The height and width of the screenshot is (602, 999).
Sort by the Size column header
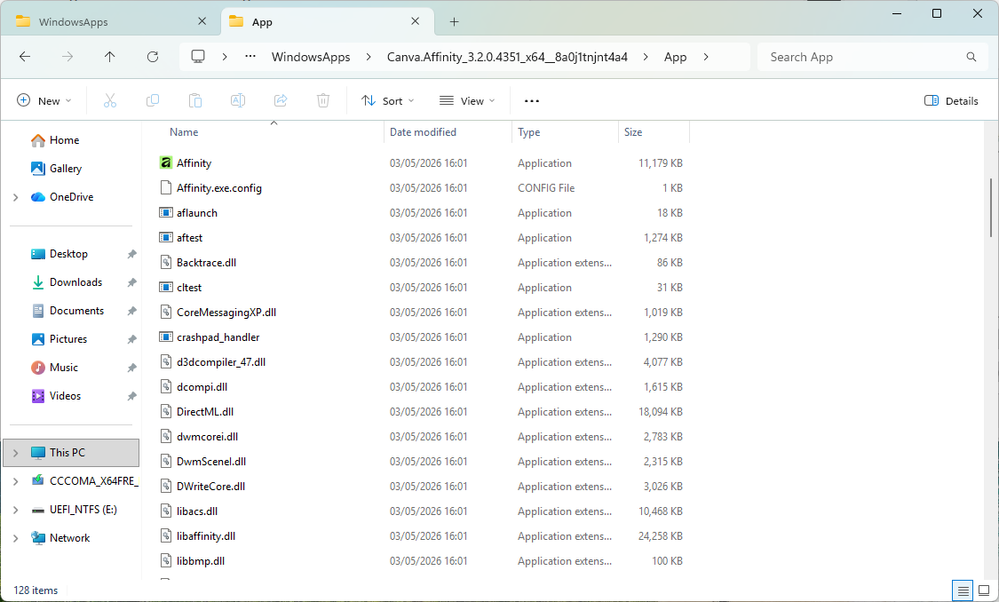(x=633, y=132)
